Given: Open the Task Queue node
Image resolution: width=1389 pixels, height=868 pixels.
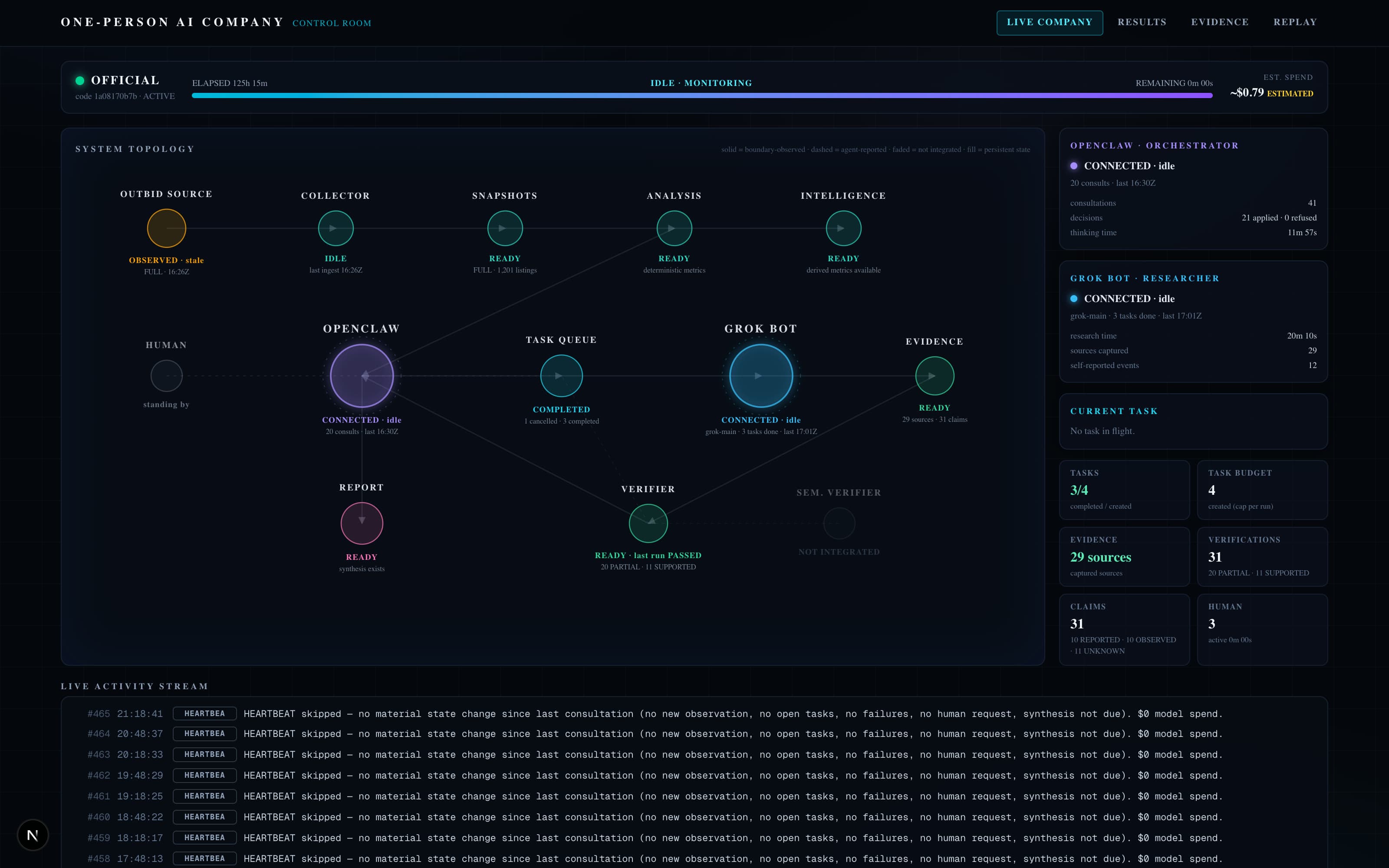Looking at the screenshot, I should (561, 376).
